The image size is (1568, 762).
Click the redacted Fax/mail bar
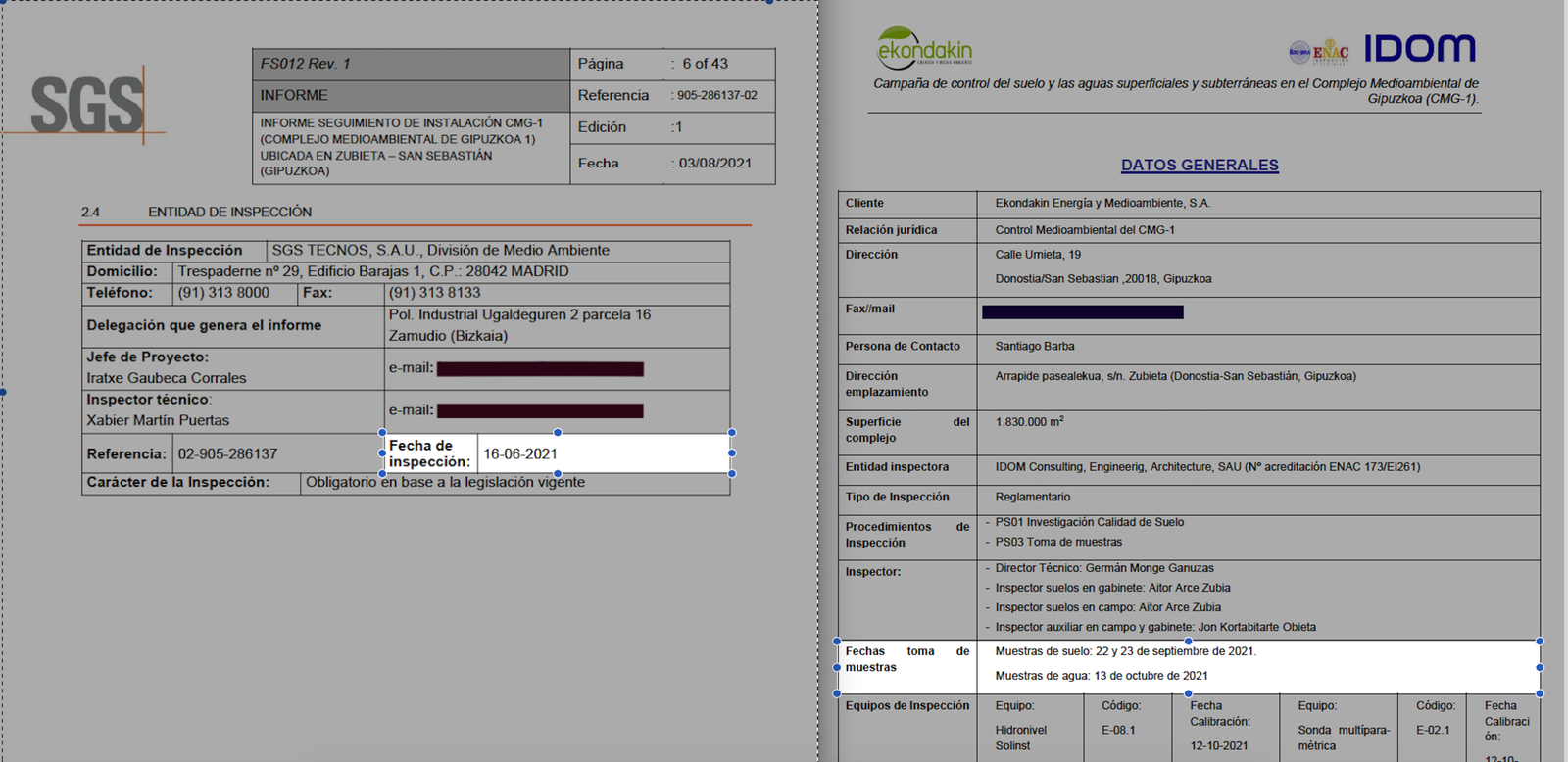(1082, 312)
